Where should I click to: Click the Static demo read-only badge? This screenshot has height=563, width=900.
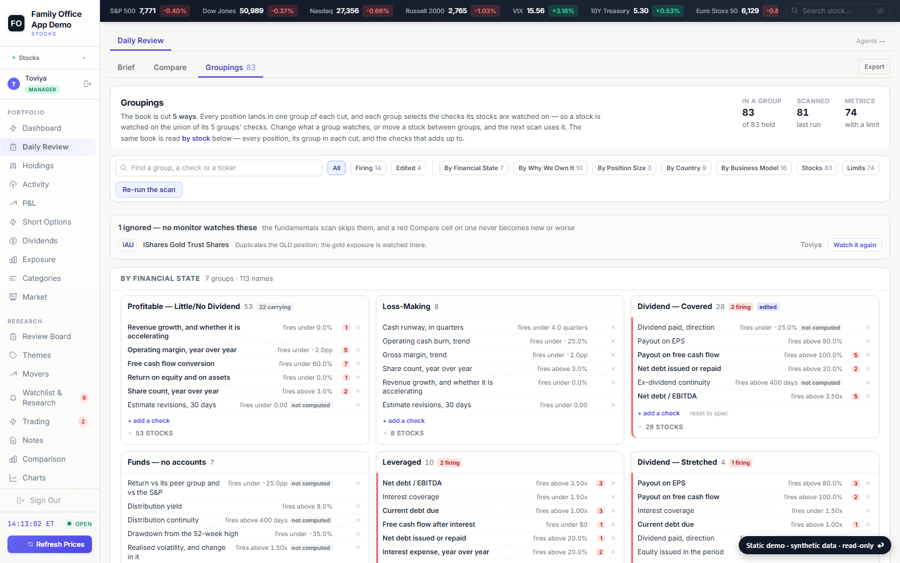click(x=814, y=545)
